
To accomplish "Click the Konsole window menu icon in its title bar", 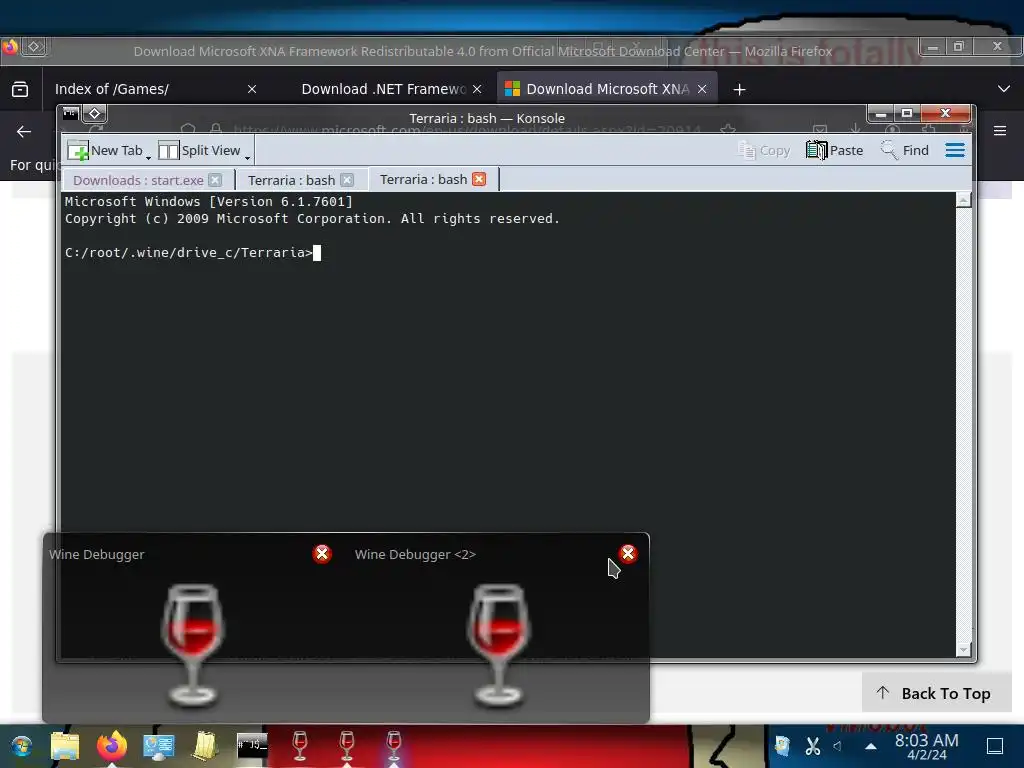I will tap(71, 114).
